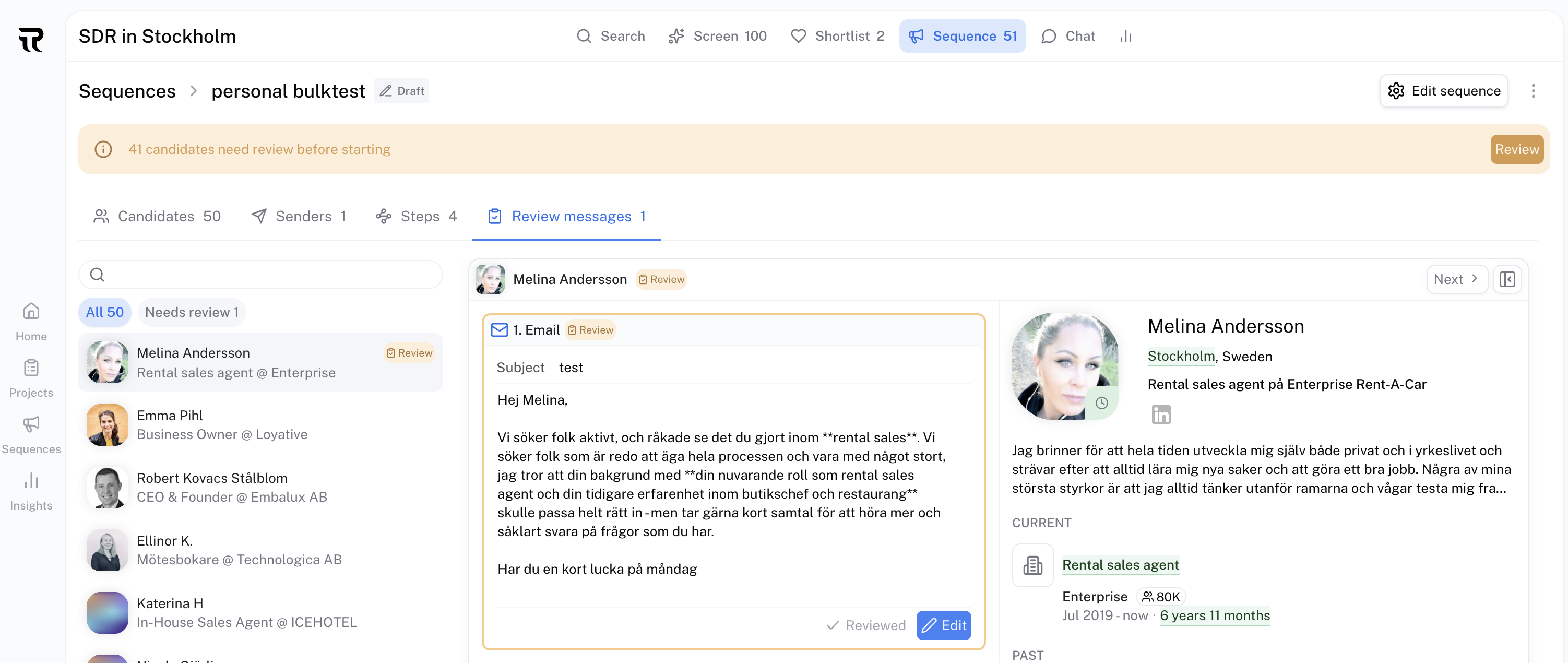Go to Sequences in the sidebar

[x=31, y=435]
